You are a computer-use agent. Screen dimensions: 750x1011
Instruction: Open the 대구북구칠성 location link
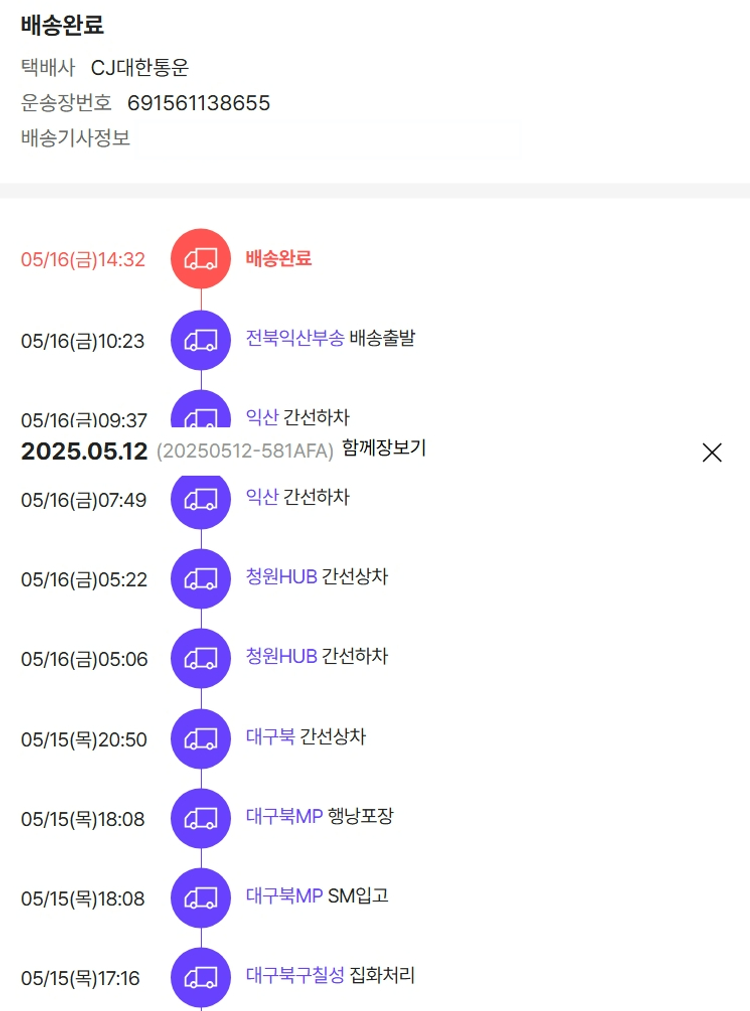(295, 975)
